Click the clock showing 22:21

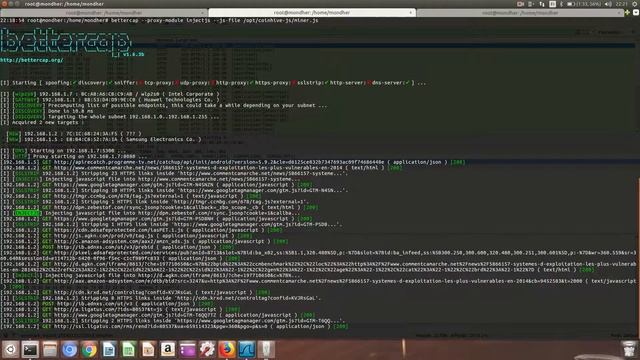(622, 4)
